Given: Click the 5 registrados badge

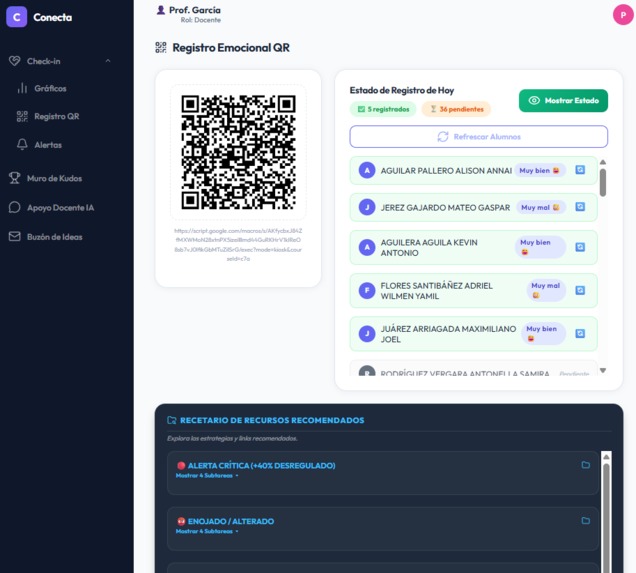Looking at the screenshot, I should 383,109.
